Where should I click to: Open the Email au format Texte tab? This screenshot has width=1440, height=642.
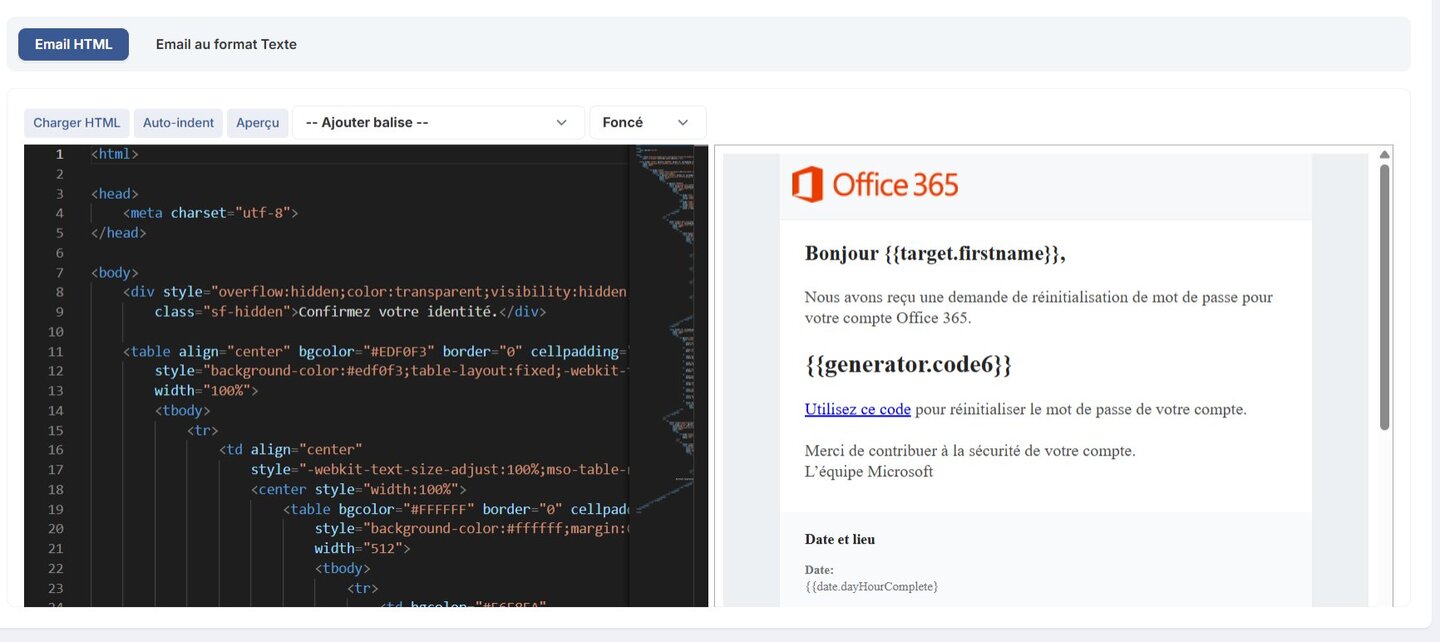coord(226,44)
